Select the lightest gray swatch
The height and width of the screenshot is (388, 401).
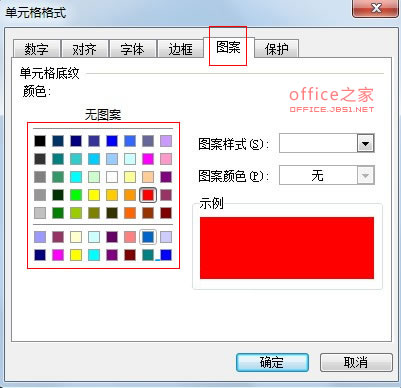coord(40,213)
